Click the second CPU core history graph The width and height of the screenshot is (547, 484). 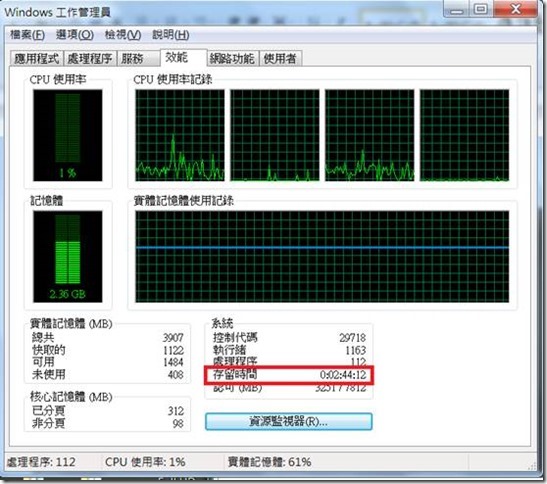pos(275,135)
